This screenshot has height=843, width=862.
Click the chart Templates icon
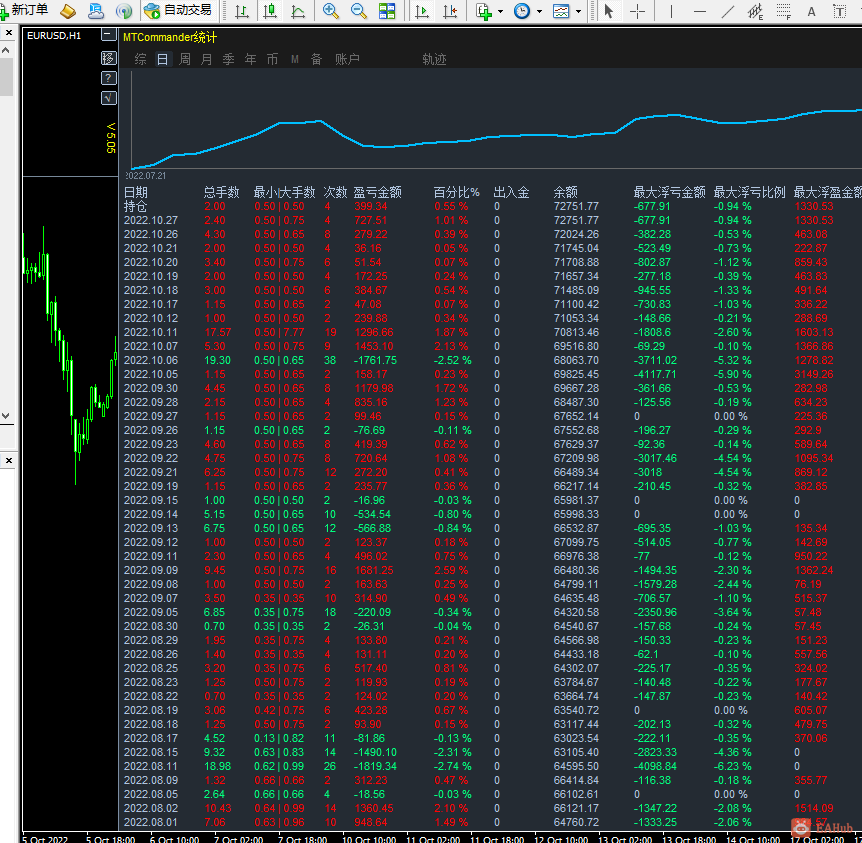[x=561, y=11]
